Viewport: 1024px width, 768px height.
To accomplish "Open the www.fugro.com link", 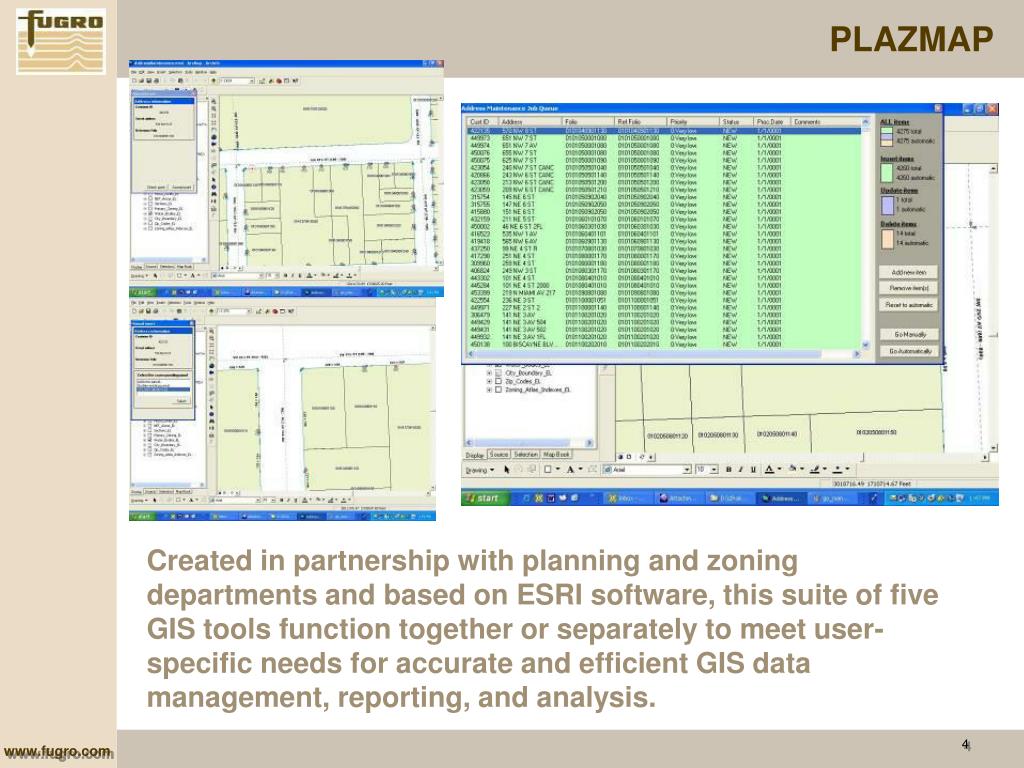I will click(x=57, y=752).
